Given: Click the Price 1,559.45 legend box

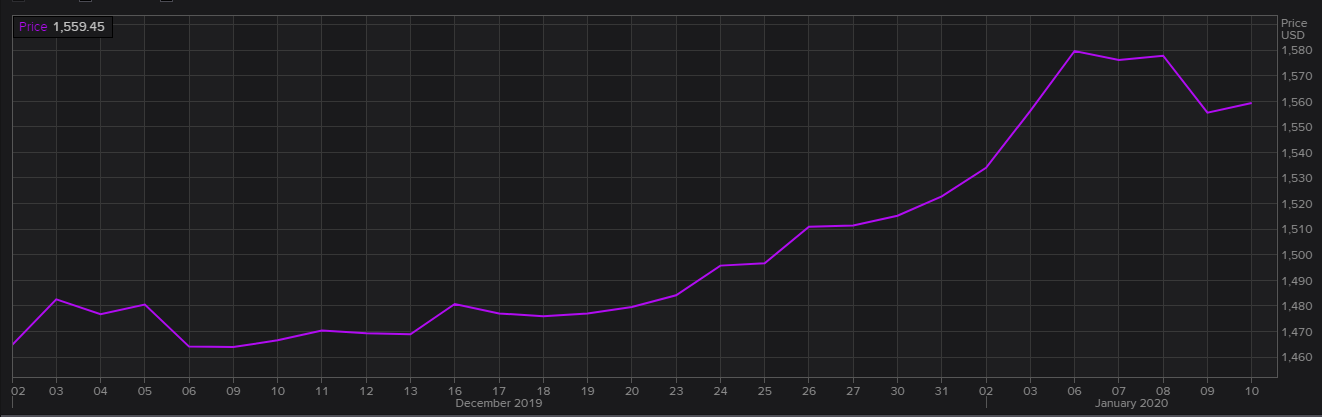Looking at the screenshot, I should [x=62, y=27].
